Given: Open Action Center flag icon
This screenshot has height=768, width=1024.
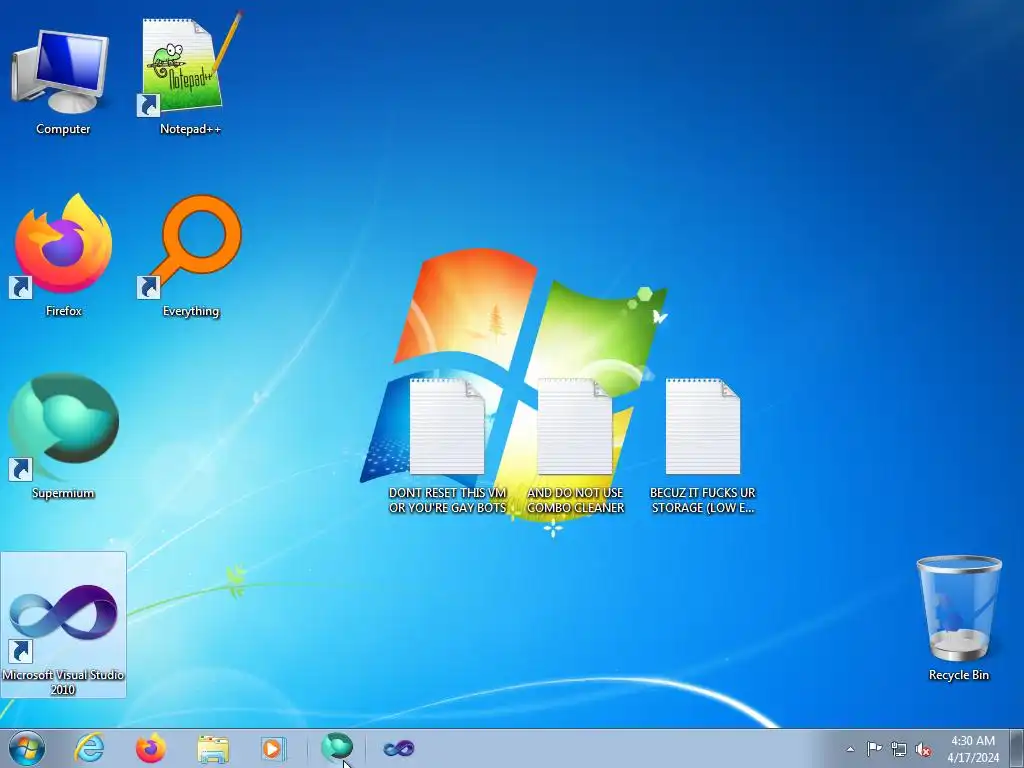Looking at the screenshot, I should point(874,748).
